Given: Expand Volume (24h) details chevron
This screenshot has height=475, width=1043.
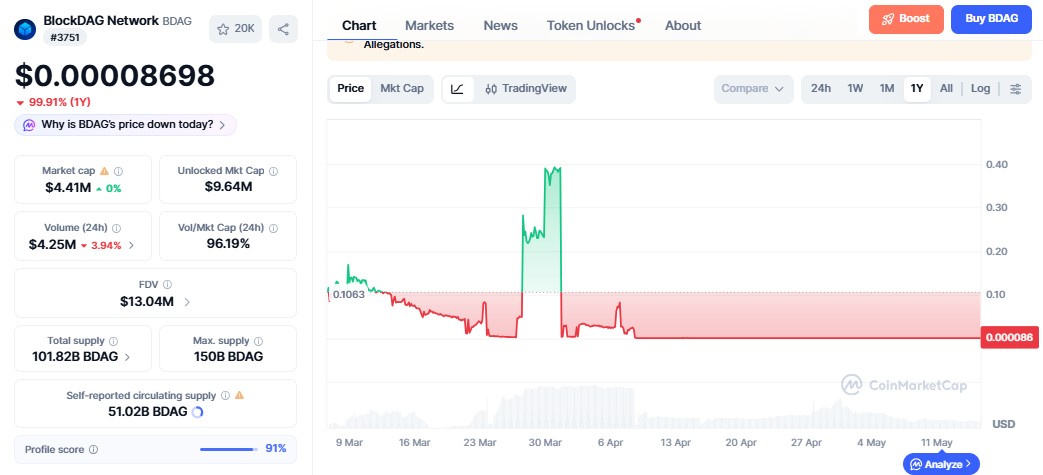Looking at the screenshot, I should tap(131, 245).
